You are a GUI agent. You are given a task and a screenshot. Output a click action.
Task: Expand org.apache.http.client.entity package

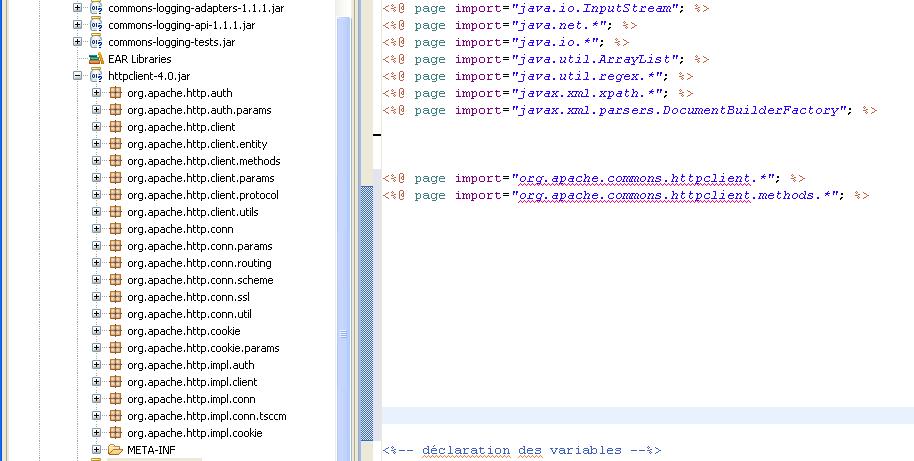(x=96, y=143)
